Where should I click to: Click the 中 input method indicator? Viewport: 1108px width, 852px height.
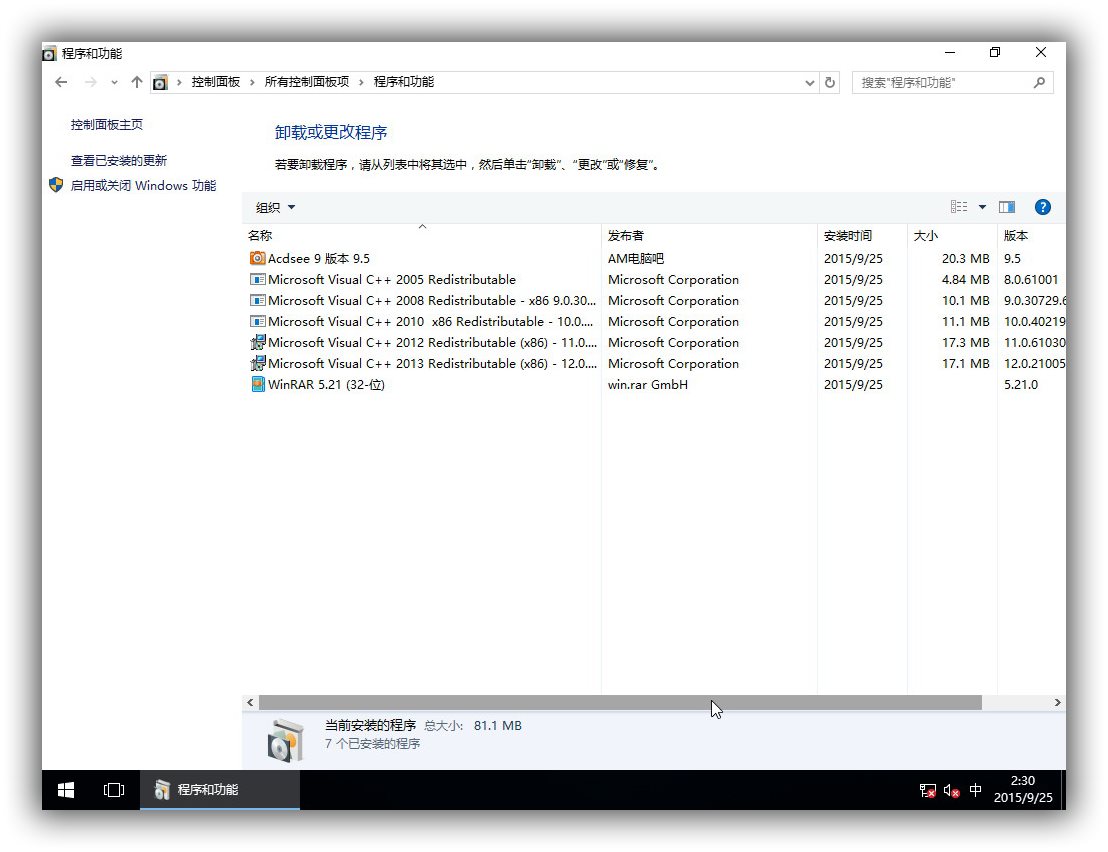(975, 790)
